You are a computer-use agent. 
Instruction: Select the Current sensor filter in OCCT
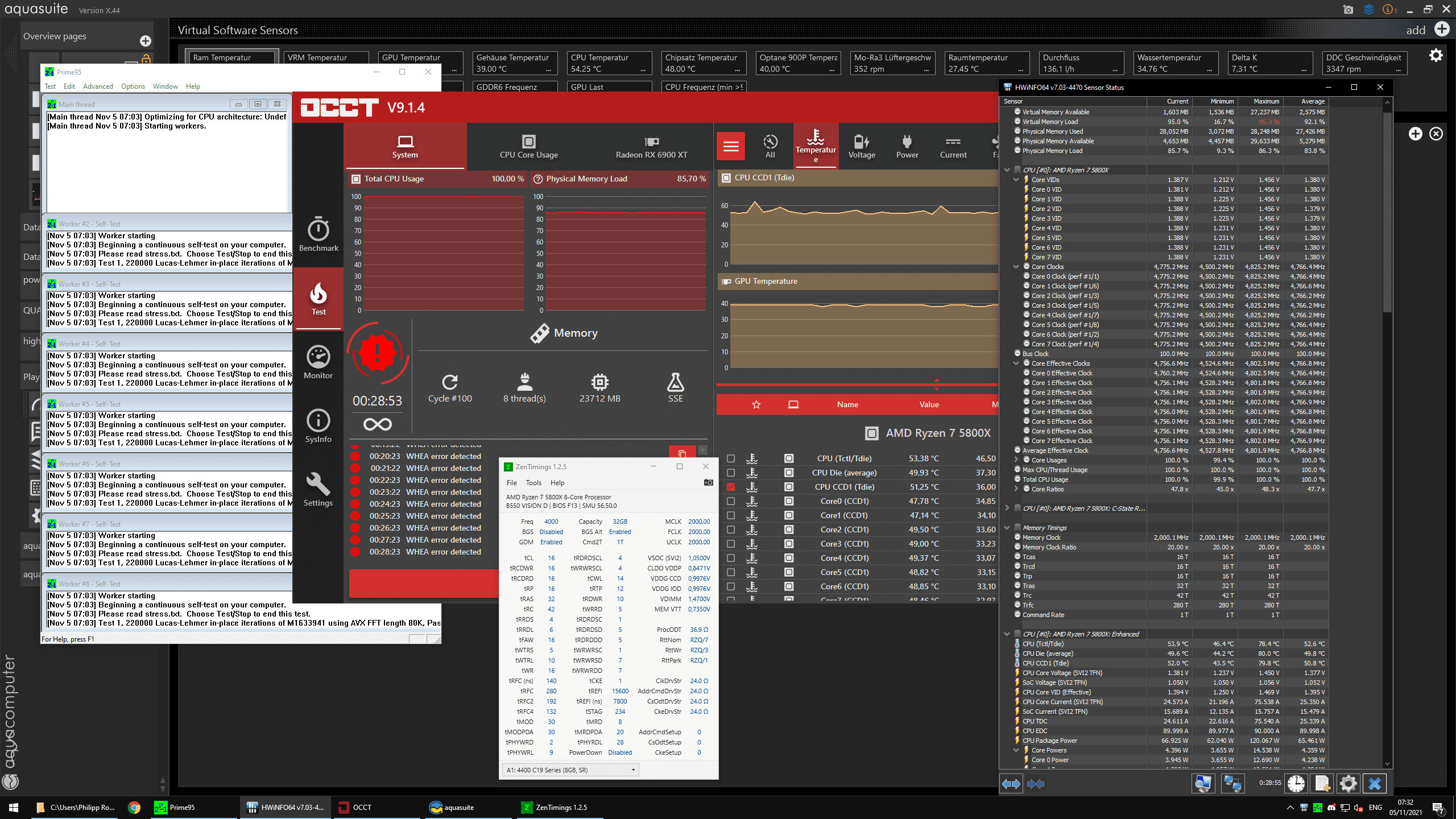point(953,146)
